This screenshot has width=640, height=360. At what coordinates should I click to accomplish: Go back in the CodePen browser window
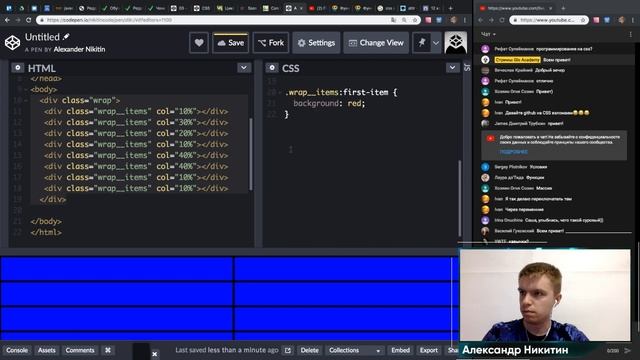point(7,20)
